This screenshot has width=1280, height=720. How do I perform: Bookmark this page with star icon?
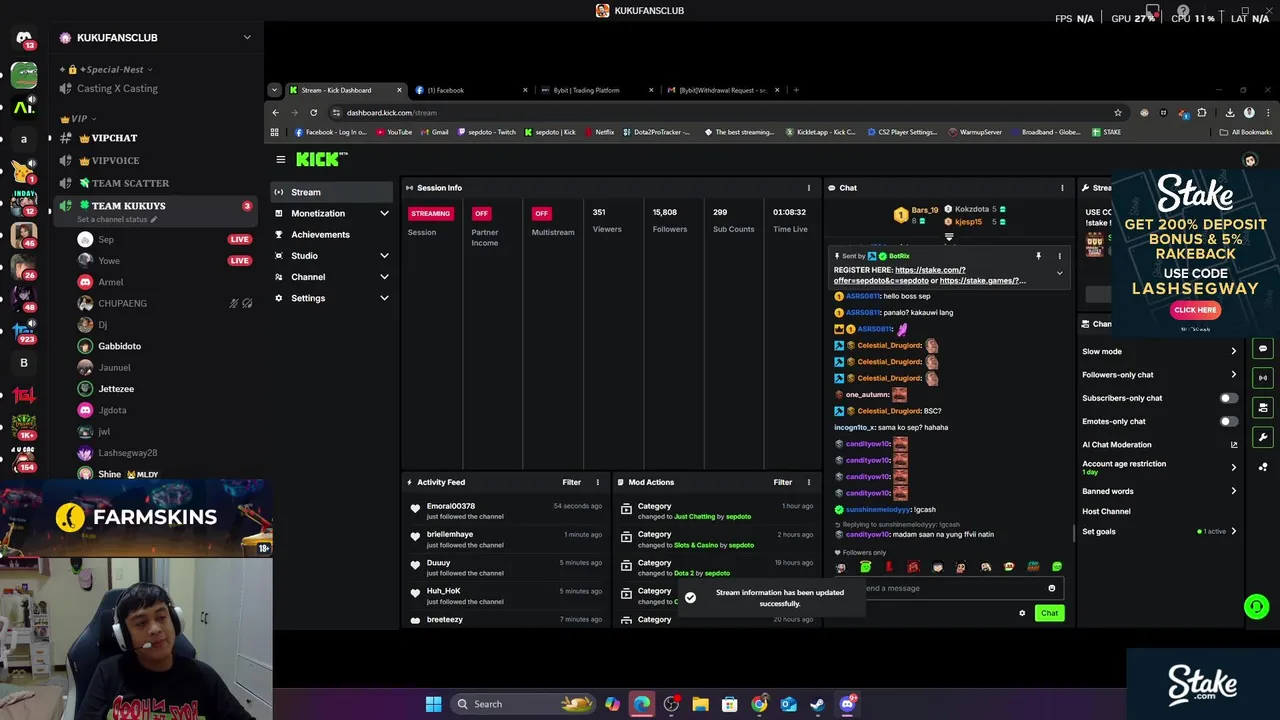tap(1118, 112)
